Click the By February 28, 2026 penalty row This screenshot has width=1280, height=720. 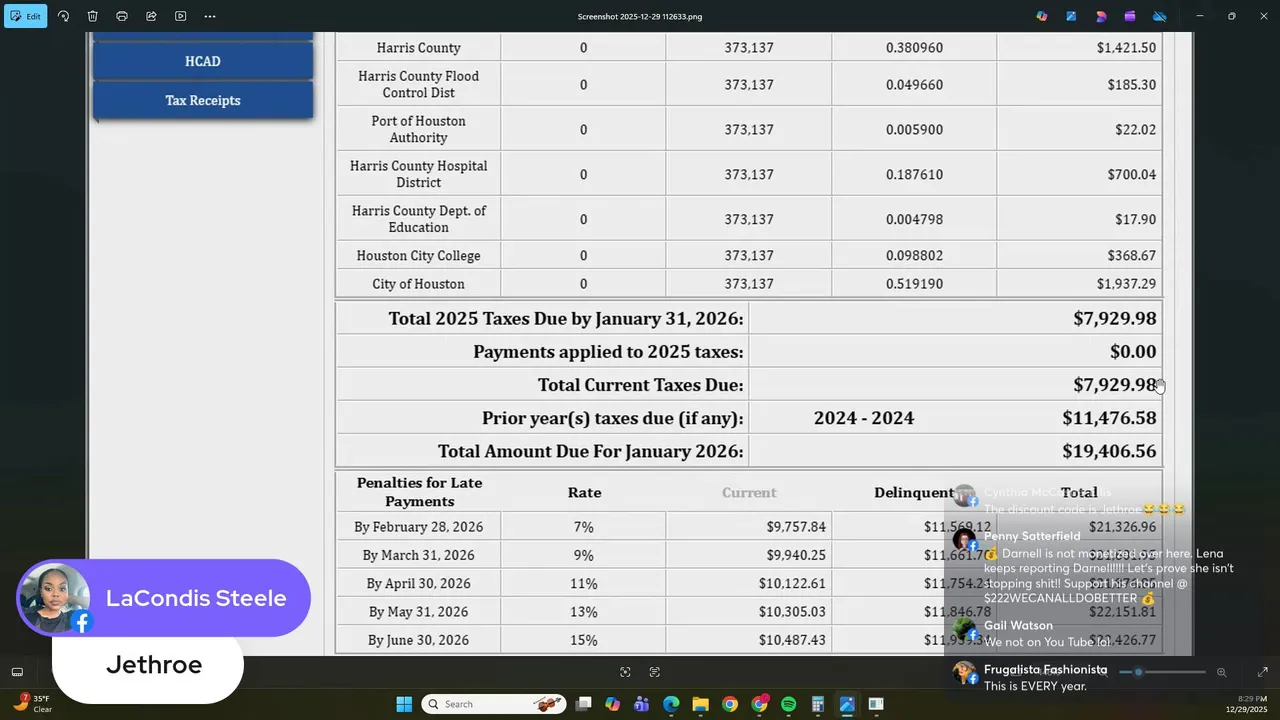[749, 527]
